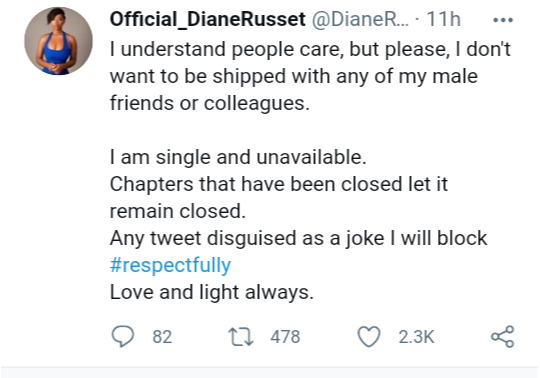Open the reply speech bubble icon
The width and height of the screenshot is (540, 378).
click(x=123, y=336)
